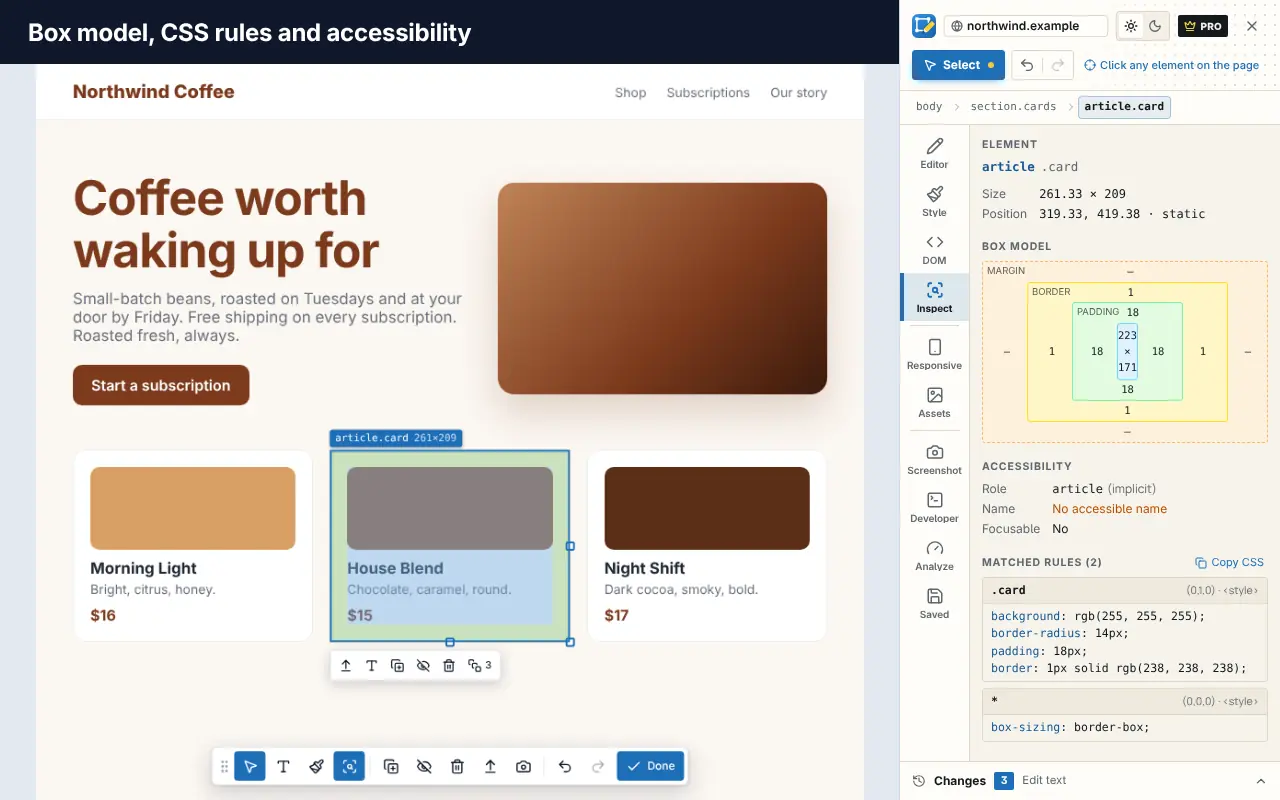The width and height of the screenshot is (1280, 800).
Task: Toggle the blue Select mode button
Action: pyautogui.click(x=958, y=65)
